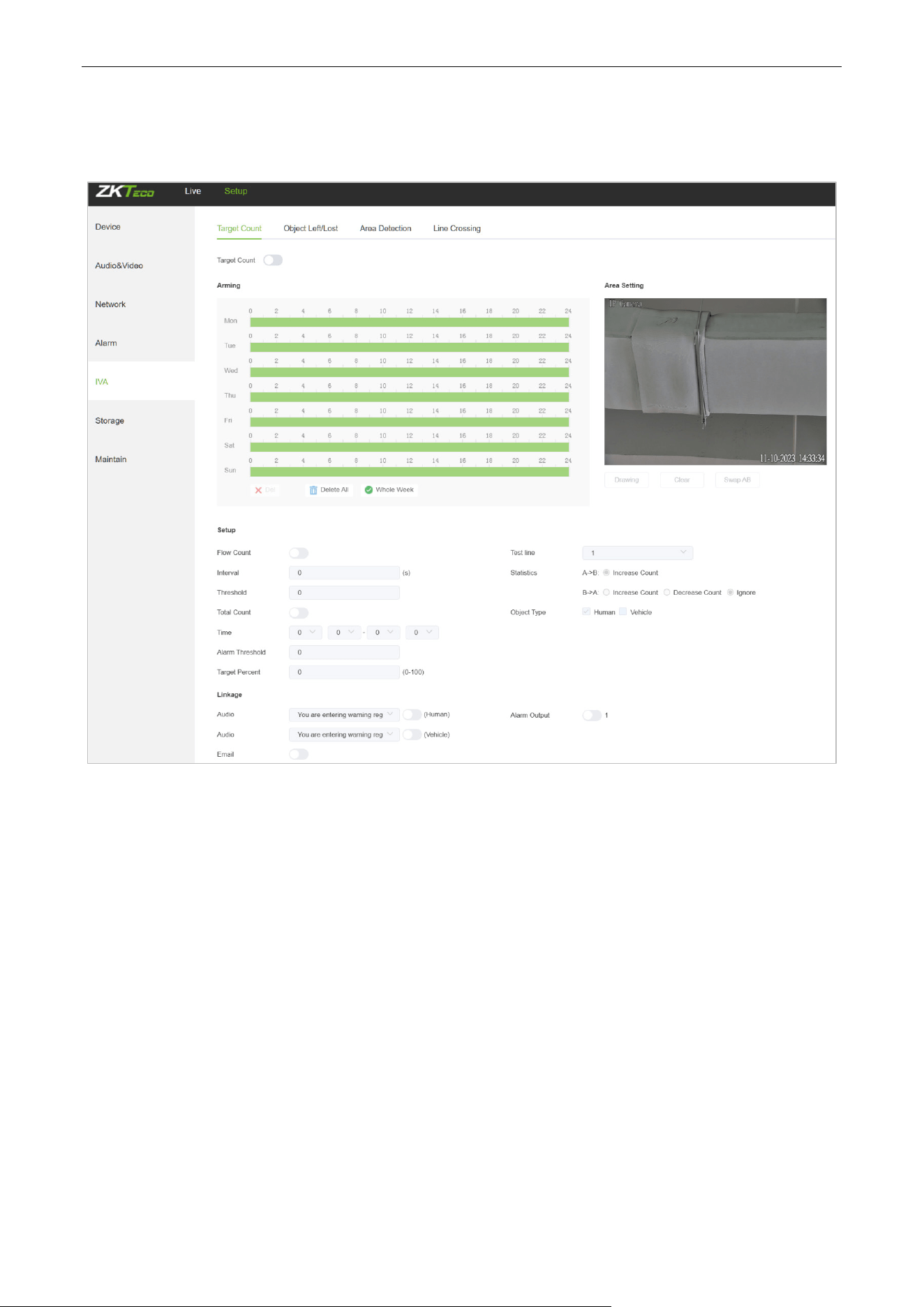
Task: Open the fourth Time dropdown
Action: pyautogui.click(x=422, y=633)
